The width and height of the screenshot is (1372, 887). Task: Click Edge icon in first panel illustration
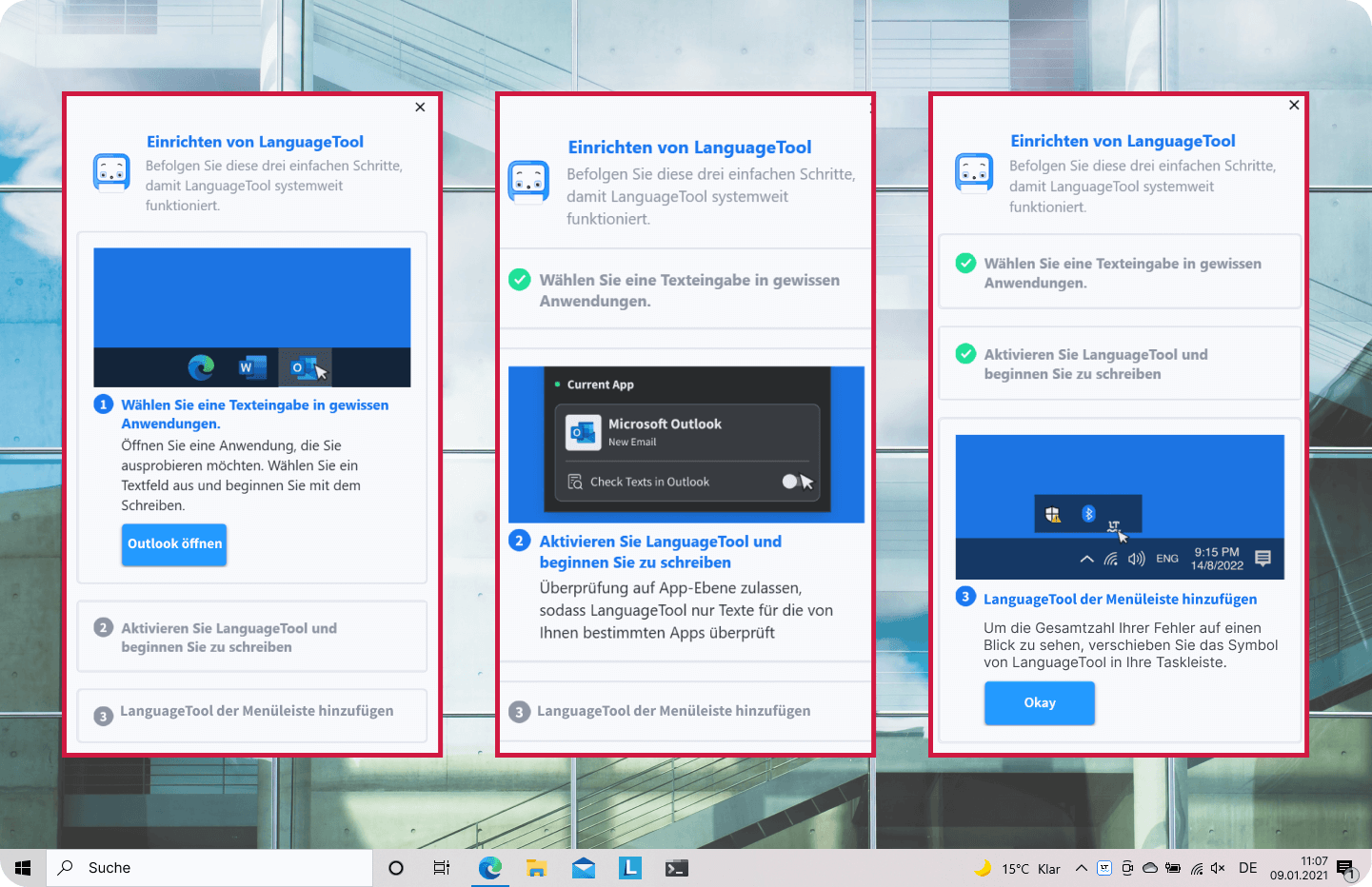[x=201, y=366]
